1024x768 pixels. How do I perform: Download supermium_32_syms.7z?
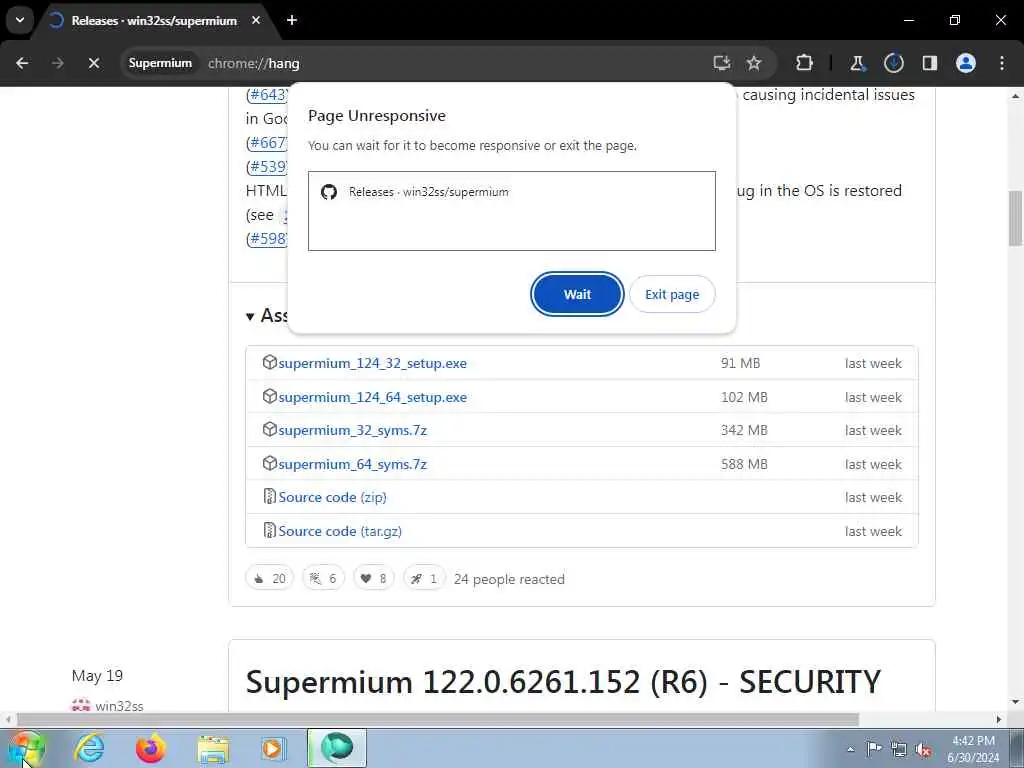[x=353, y=430]
